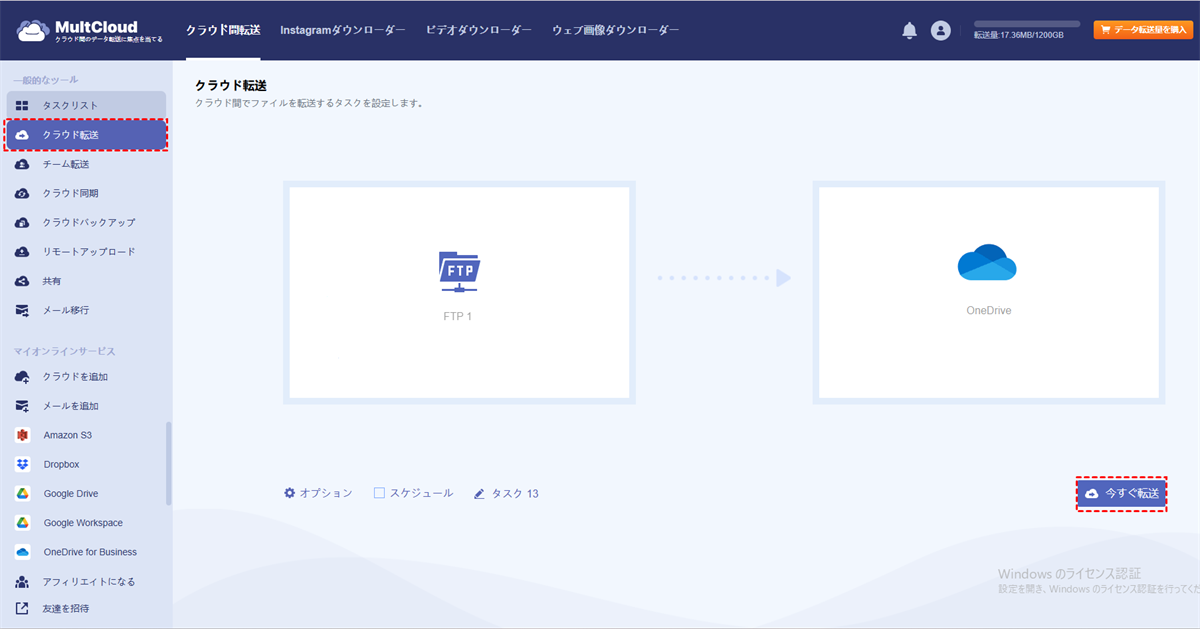The image size is (1200, 629).
Task: Click the cloud sync icon
Action: 22,193
